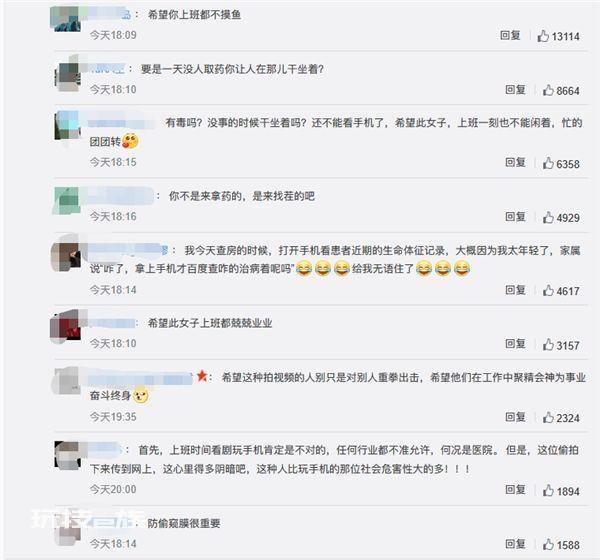
Task: Click avatar of the 查房 comment author
Action: [x=65, y=257]
